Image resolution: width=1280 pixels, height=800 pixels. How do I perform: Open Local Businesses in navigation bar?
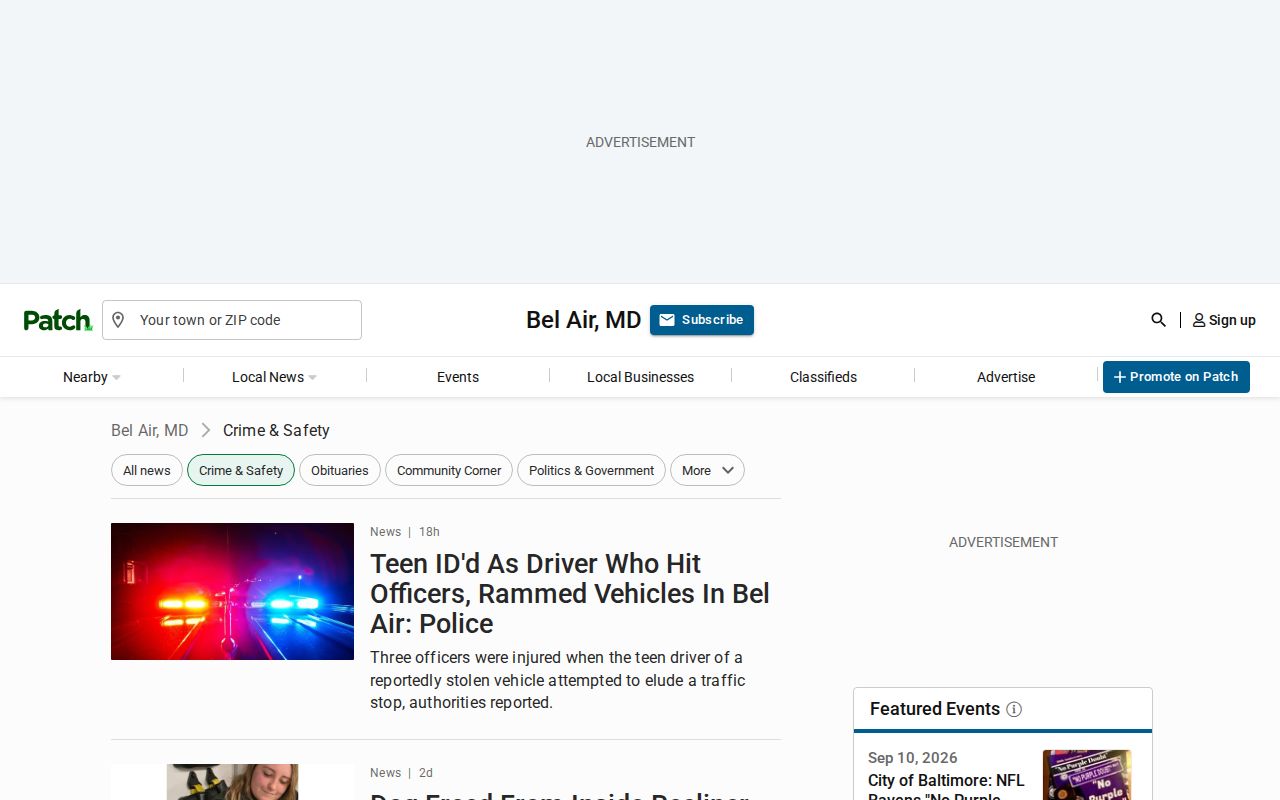[x=640, y=377]
